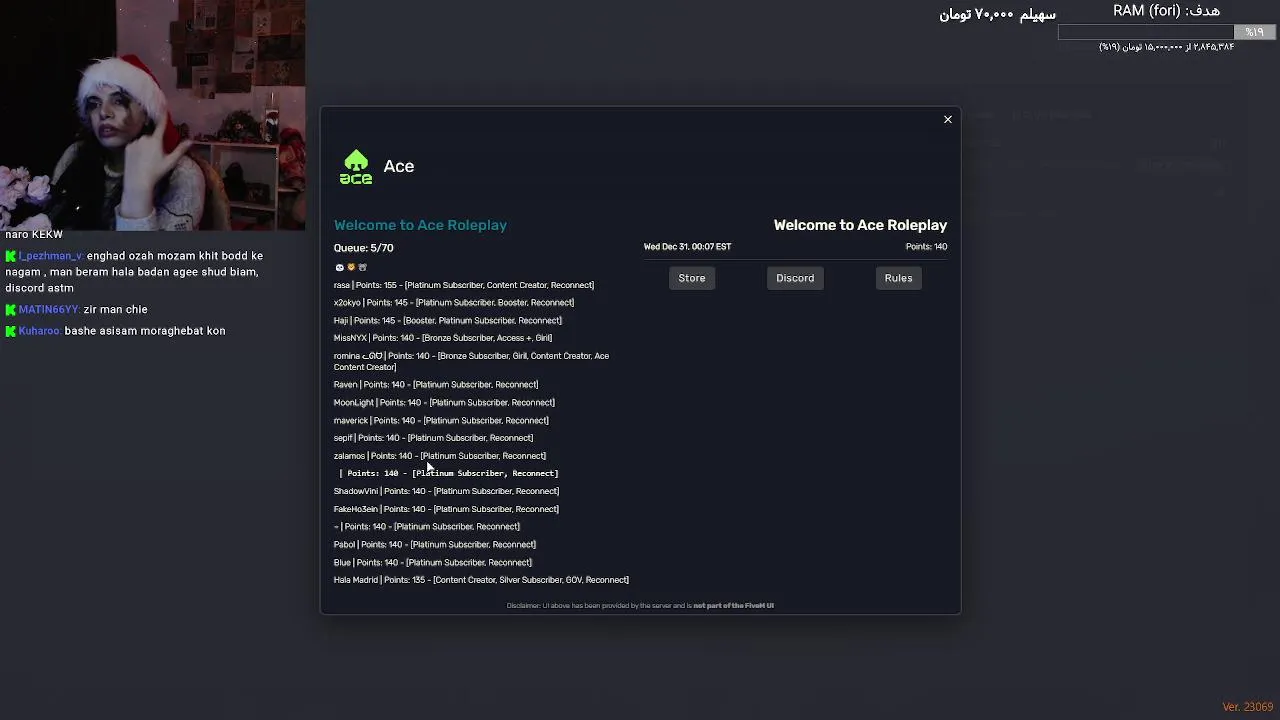Screen dimensions: 1280x720
Task: Close the Ace server queue dialog
Action: pyautogui.click(x=948, y=120)
